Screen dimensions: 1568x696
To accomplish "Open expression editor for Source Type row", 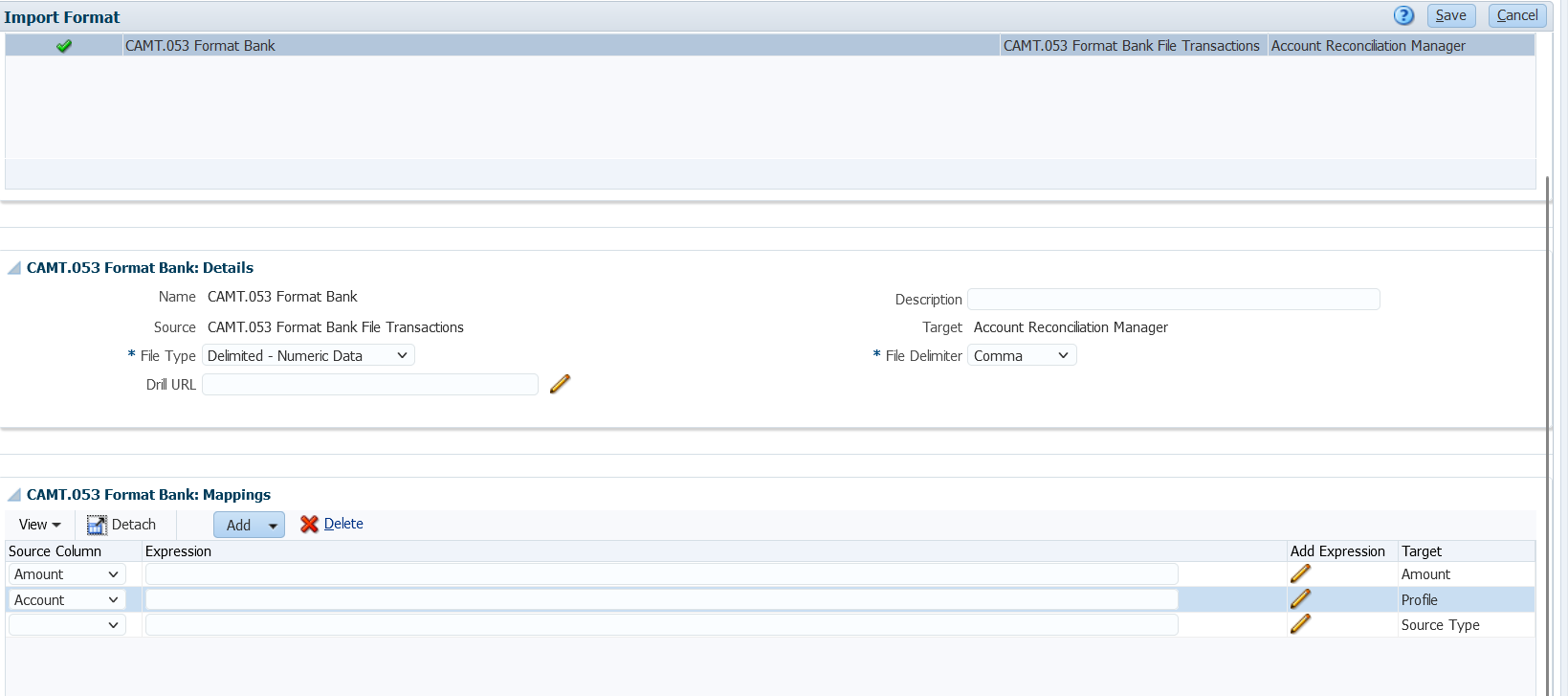I will click(x=1300, y=624).
